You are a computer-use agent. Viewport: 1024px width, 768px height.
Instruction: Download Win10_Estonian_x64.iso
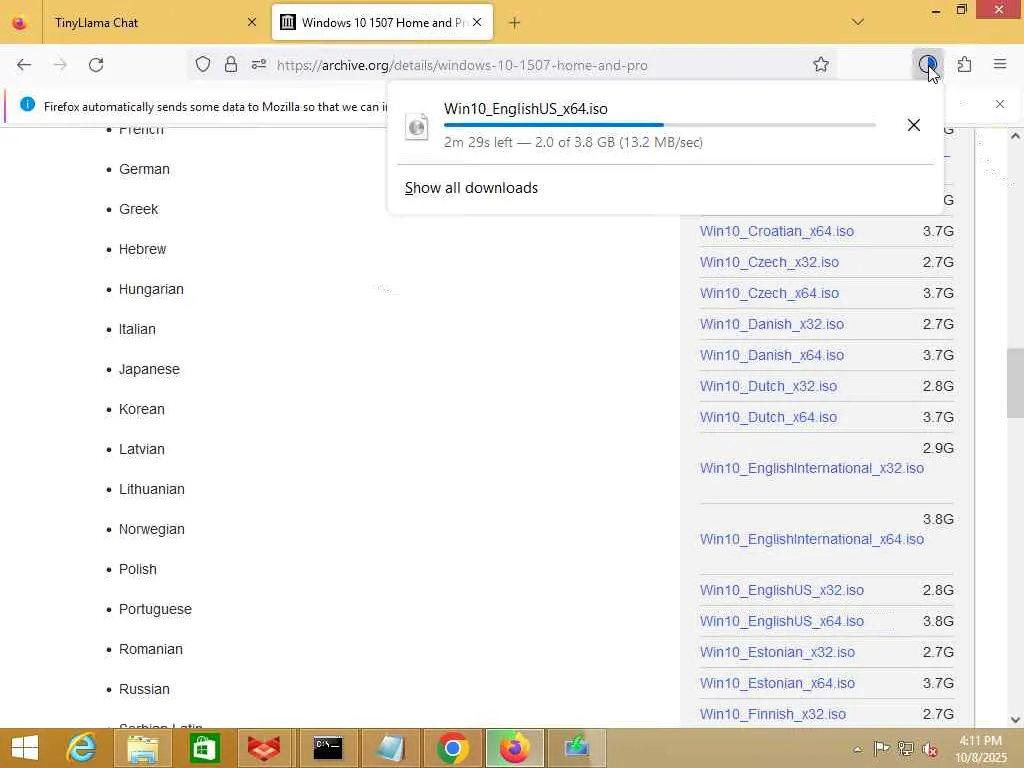[x=777, y=683]
